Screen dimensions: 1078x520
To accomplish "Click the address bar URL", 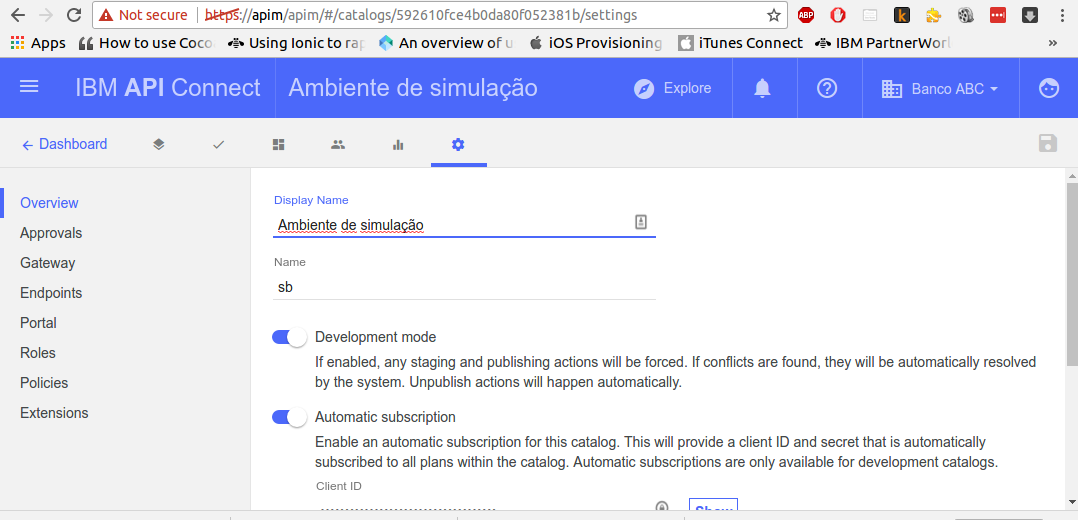I will coord(421,15).
